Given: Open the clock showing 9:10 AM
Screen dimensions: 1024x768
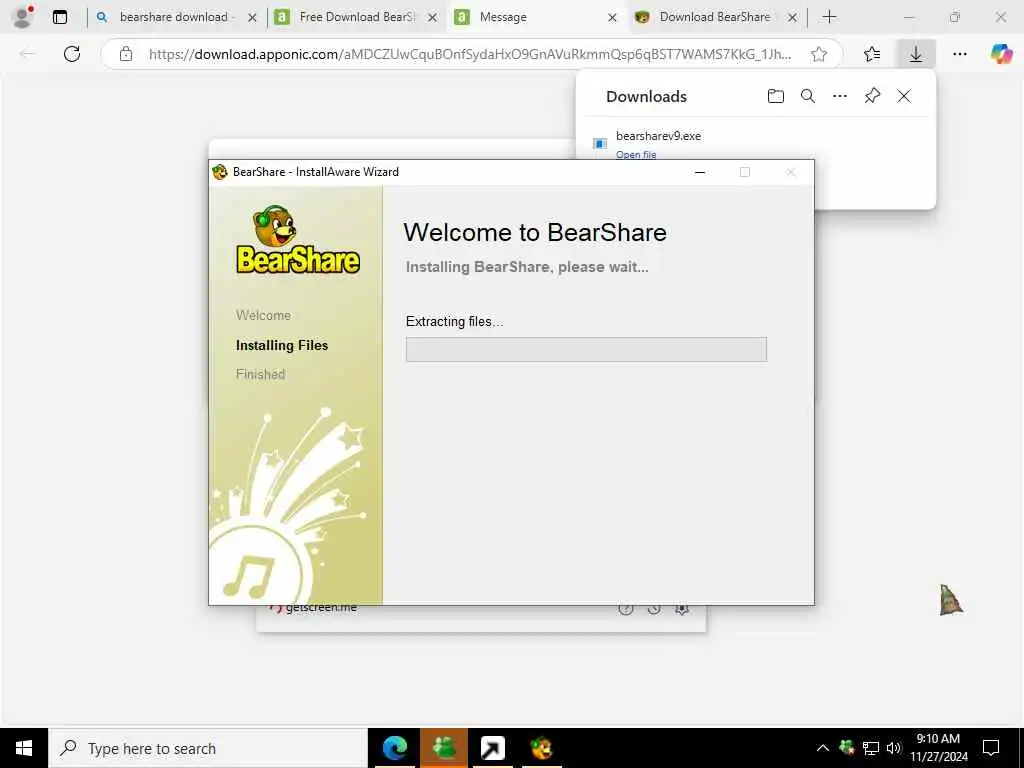Looking at the screenshot, I should pyautogui.click(x=938, y=748).
